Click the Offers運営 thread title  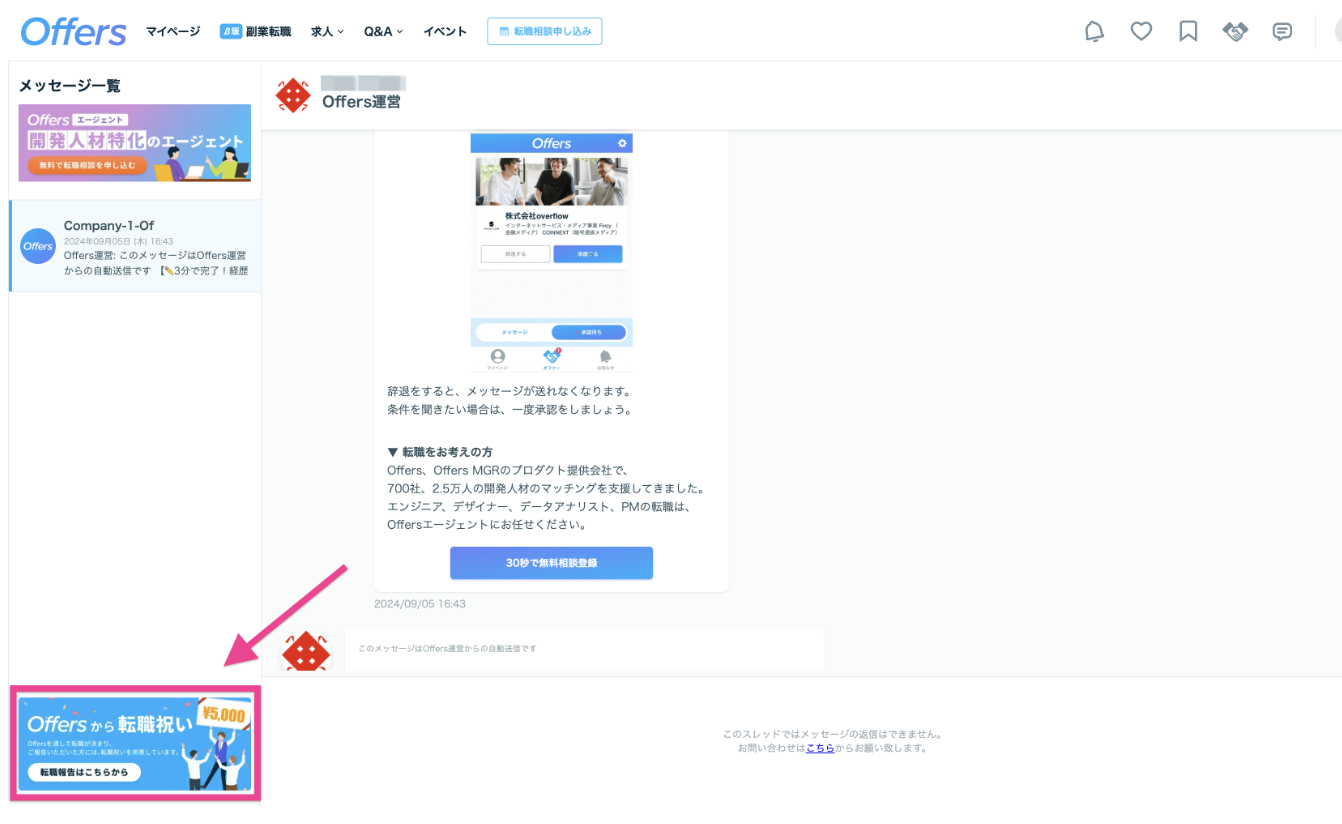pos(361,102)
